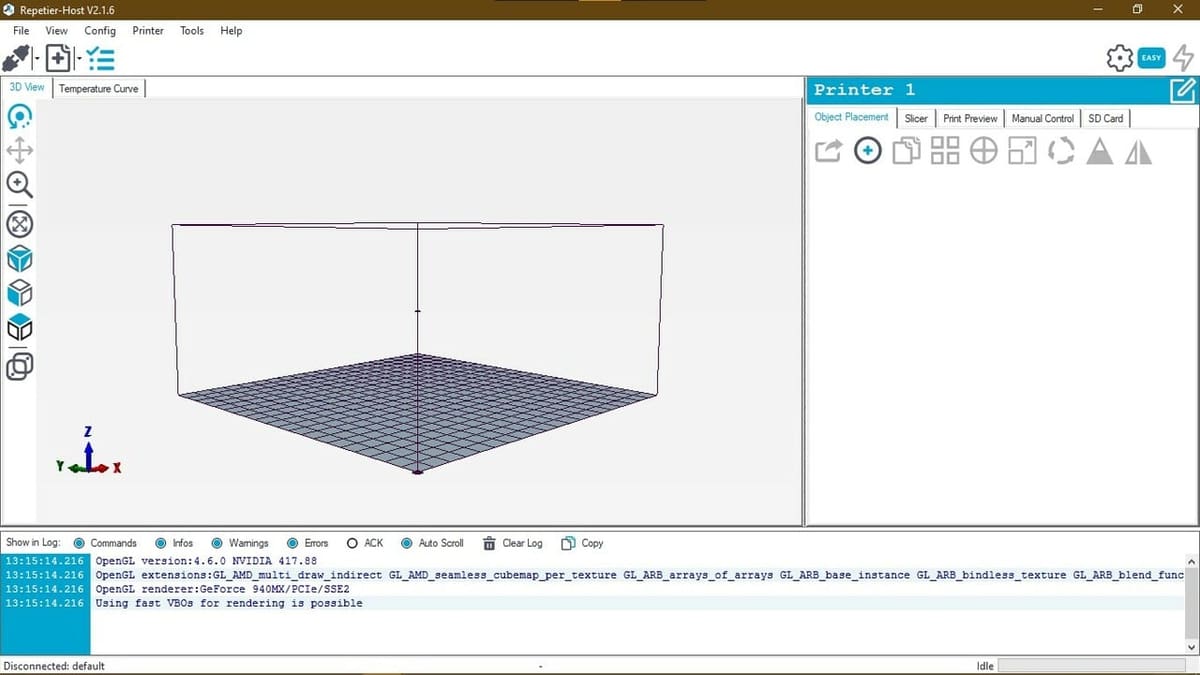The width and height of the screenshot is (1200, 675).
Task: Click the Clear Log button
Action: [513, 543]
